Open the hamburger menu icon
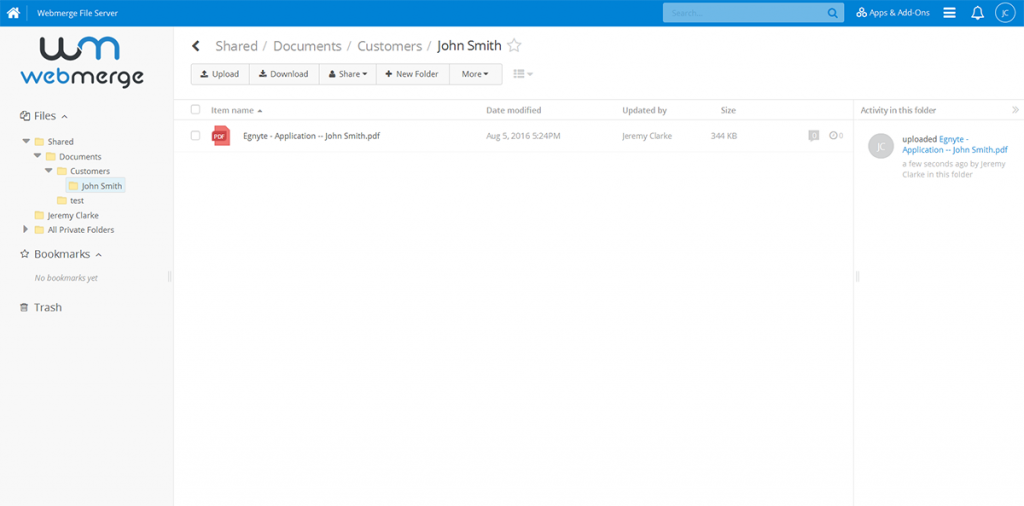This screenshot has height=506, width=1024. click(x=949, y=13)
